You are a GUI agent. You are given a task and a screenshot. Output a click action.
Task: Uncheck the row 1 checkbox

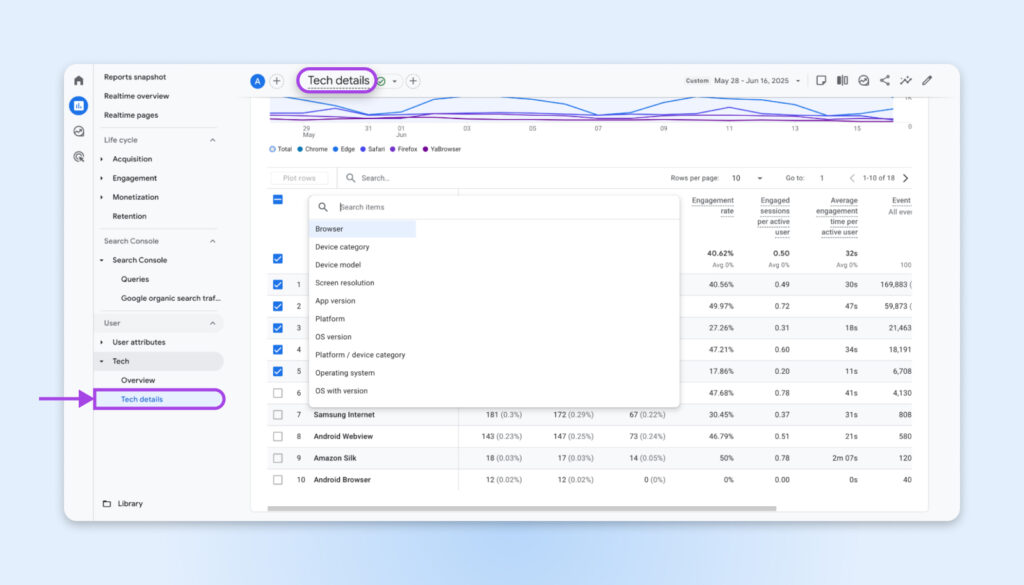click(278, 285)
